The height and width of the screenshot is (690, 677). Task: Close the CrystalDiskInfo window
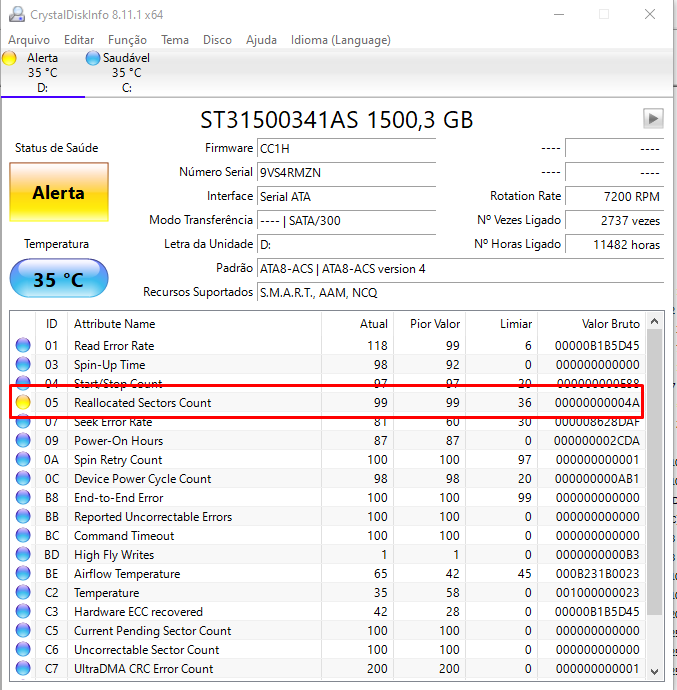(x=650, y=14)
